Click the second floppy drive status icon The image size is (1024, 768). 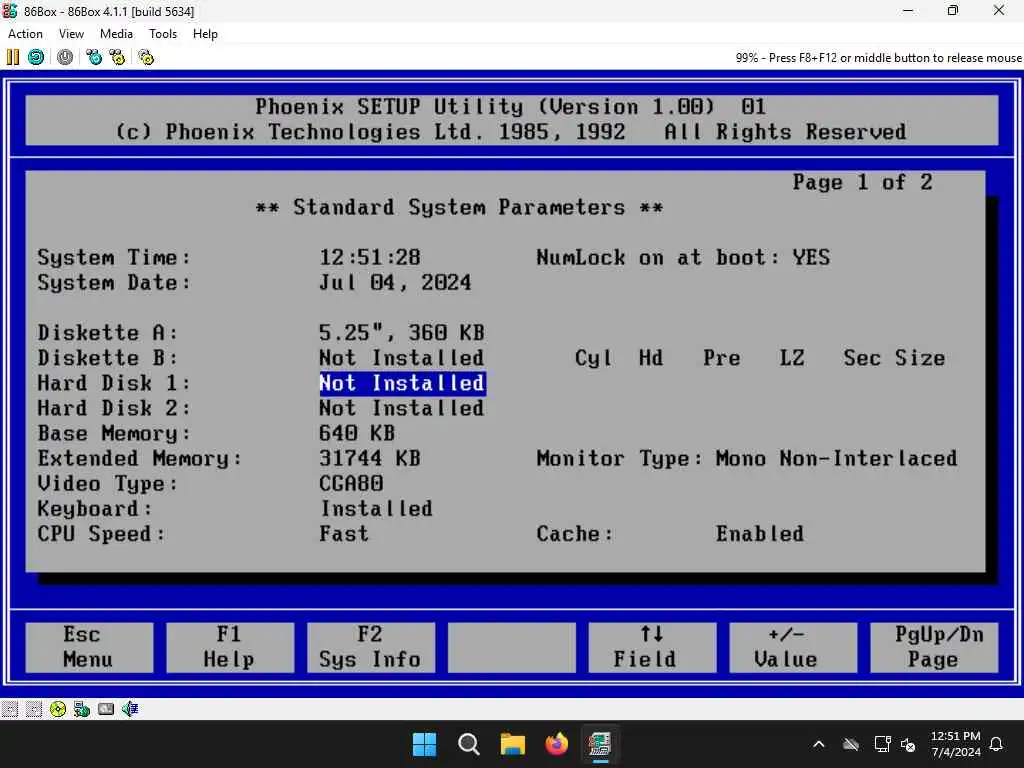coord(33,709)
